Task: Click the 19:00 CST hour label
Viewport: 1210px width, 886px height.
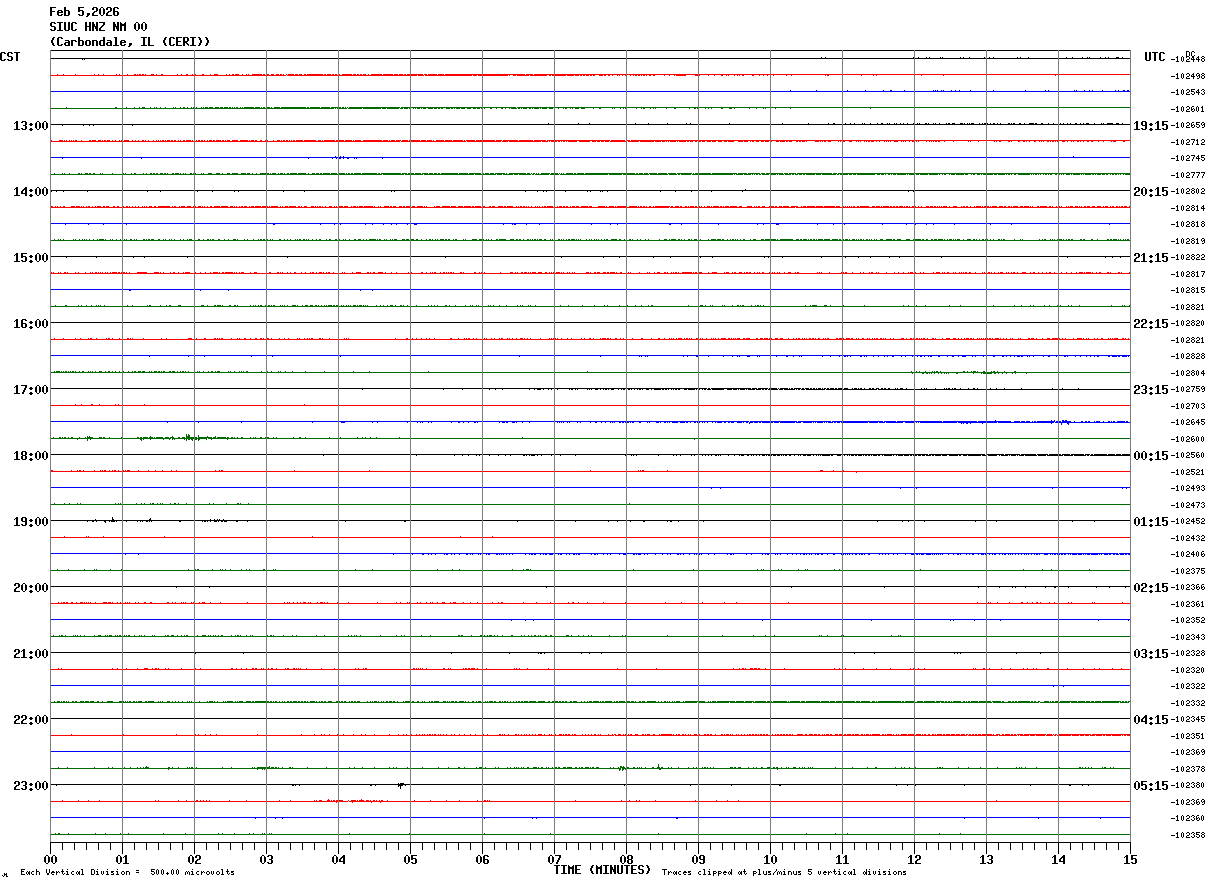Action: click(x=31, y=521)
